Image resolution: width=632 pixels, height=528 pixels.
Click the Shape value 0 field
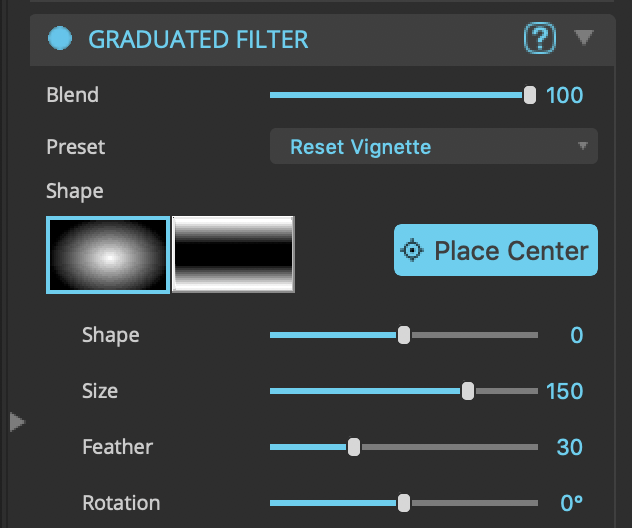pos(576,335)
